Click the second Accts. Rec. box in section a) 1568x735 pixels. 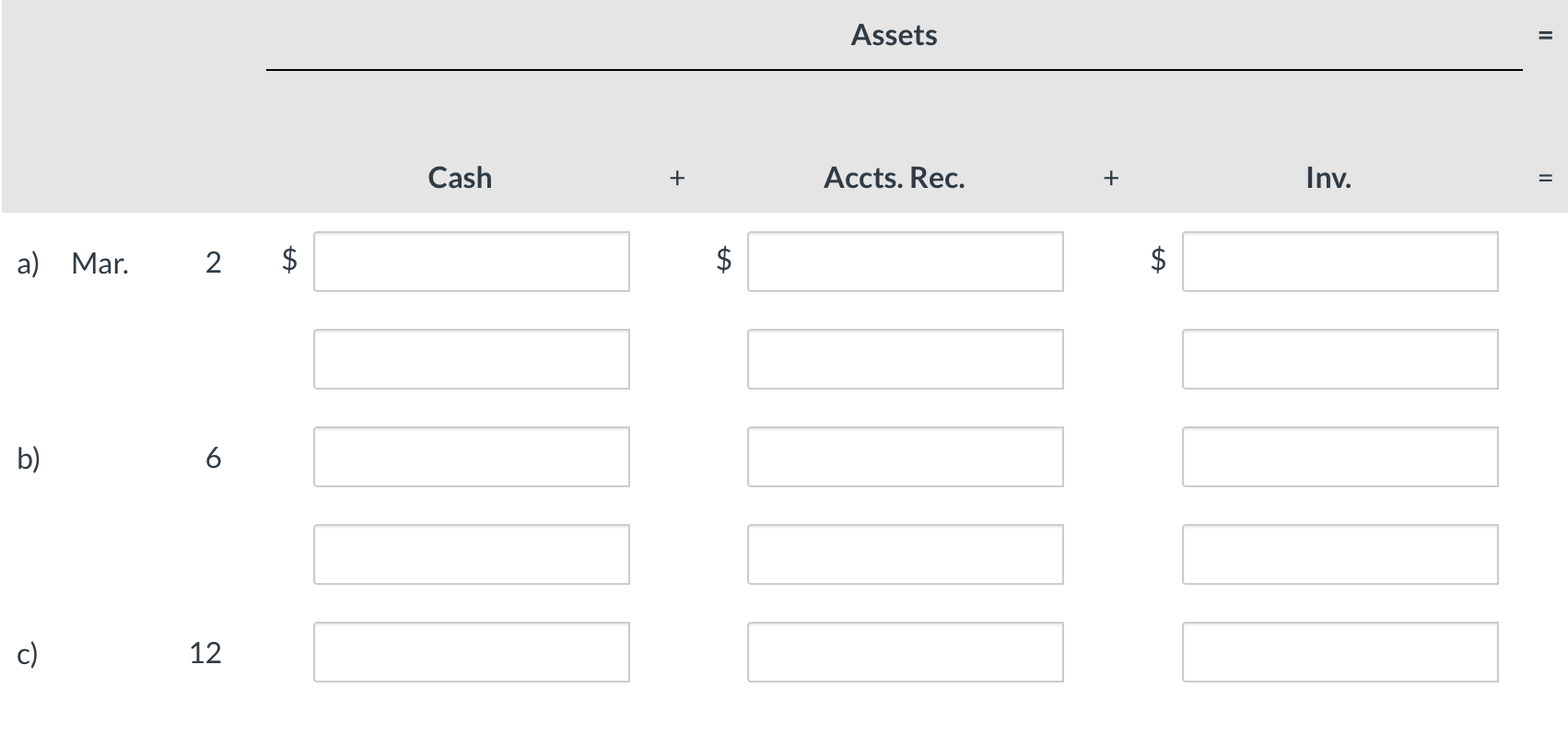point(905,359)
